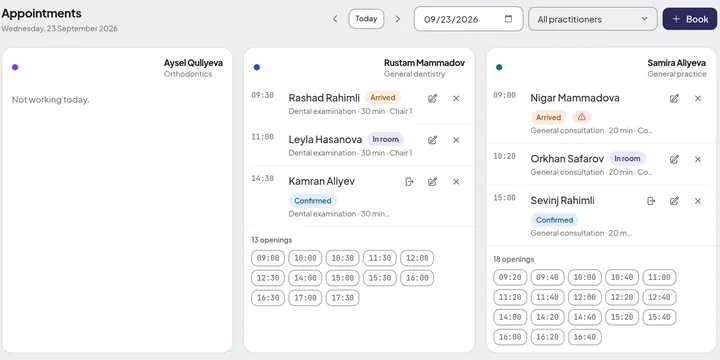Image resolution: width=720 pixels, height=360 pixels.
Task: Select Samira Aliyeva's 09:20 opening
Action: pyautogui.click(x=510, y=277)
